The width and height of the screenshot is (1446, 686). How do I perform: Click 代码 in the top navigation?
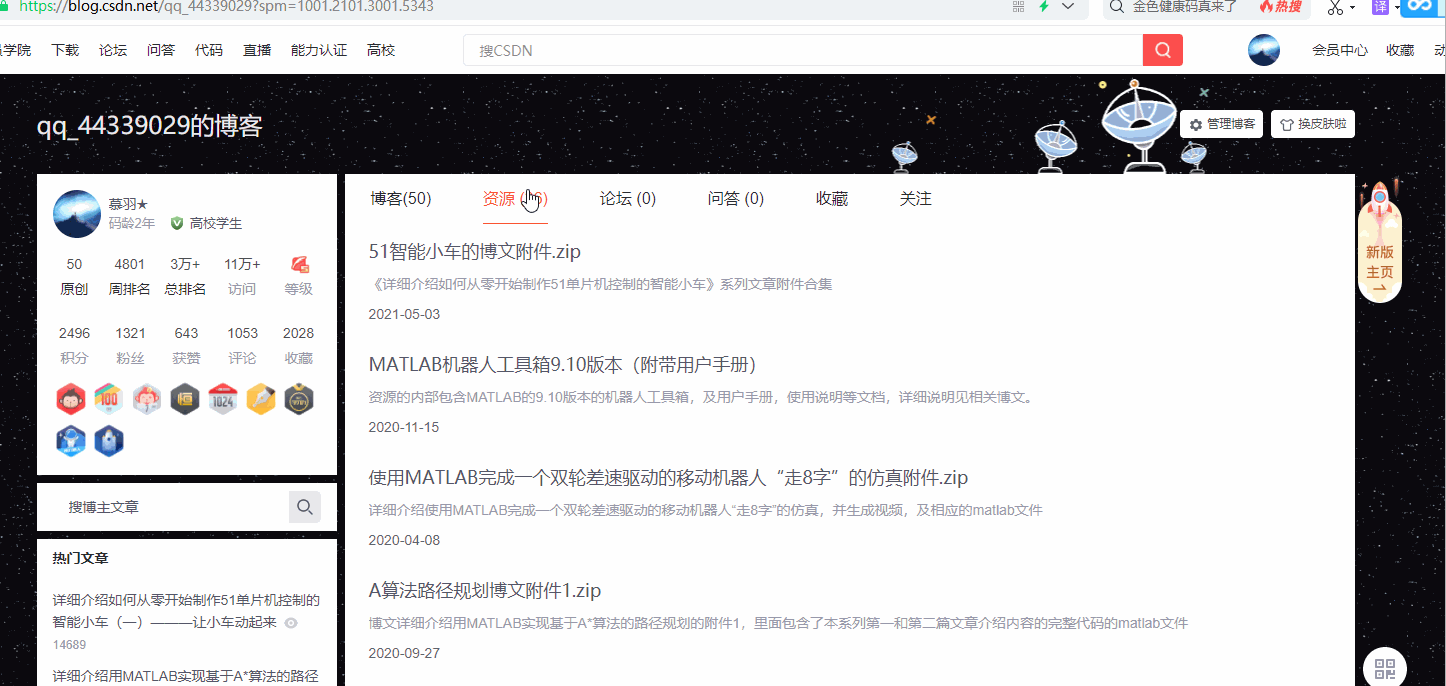click(209, 50)
